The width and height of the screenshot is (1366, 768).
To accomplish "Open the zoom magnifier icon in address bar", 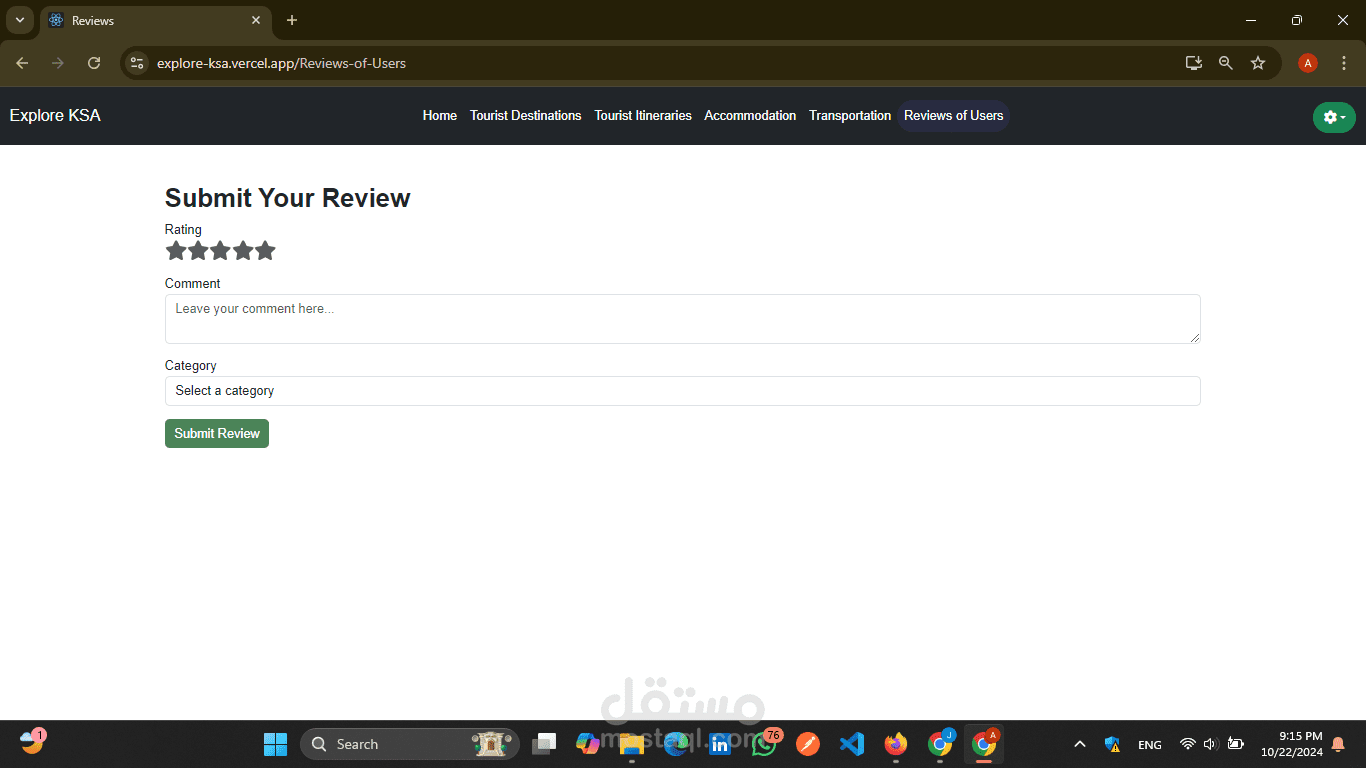I will click(x=1226, y=63).
